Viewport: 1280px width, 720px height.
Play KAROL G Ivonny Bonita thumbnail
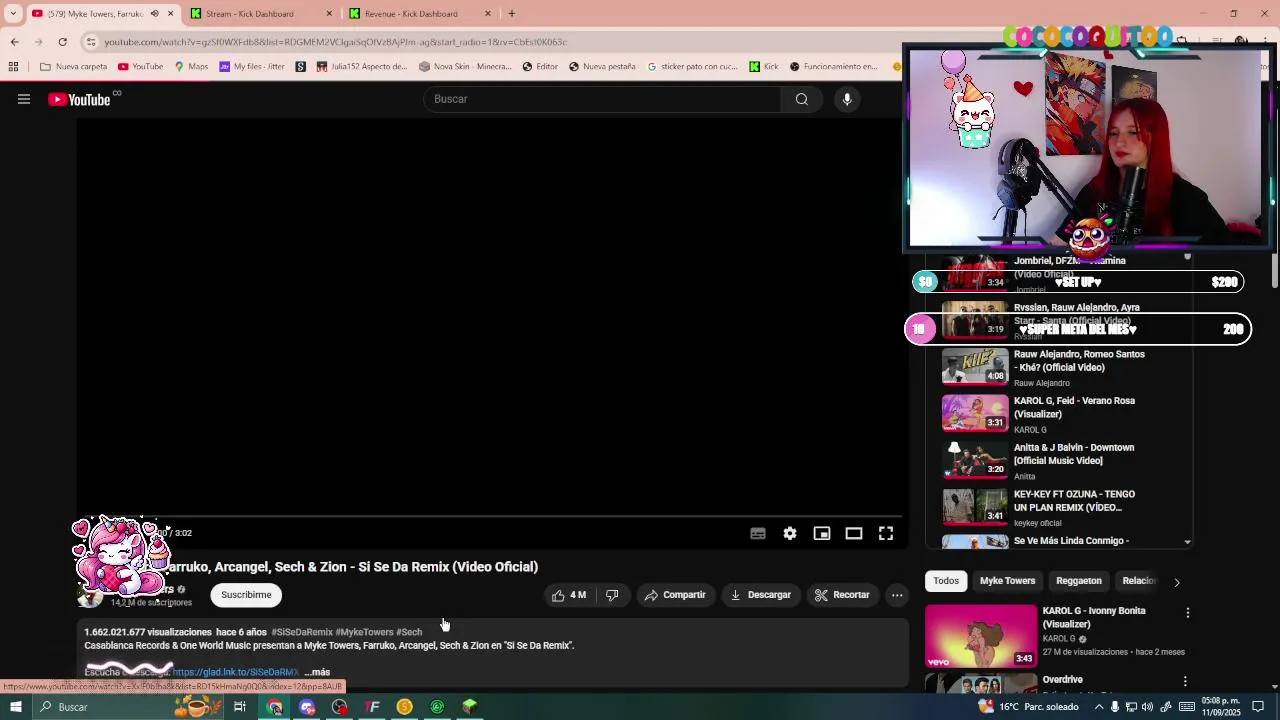(981, 636)
